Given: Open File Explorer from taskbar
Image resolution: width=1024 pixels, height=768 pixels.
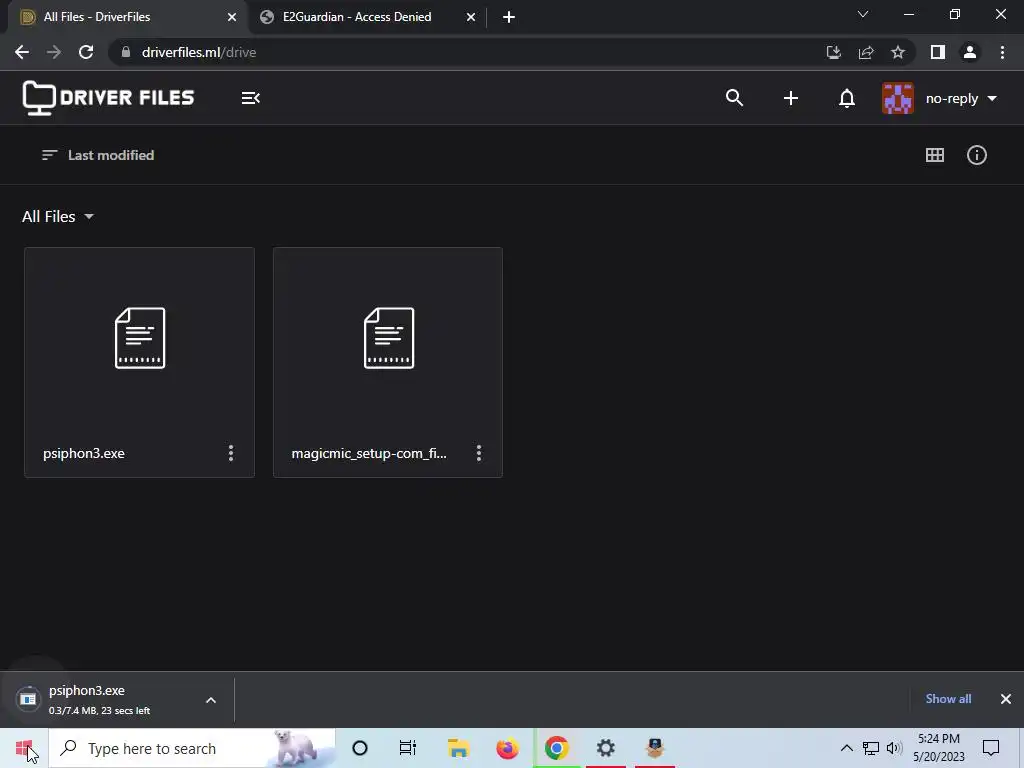Looking at the screenshot, I should click(458, 748).
